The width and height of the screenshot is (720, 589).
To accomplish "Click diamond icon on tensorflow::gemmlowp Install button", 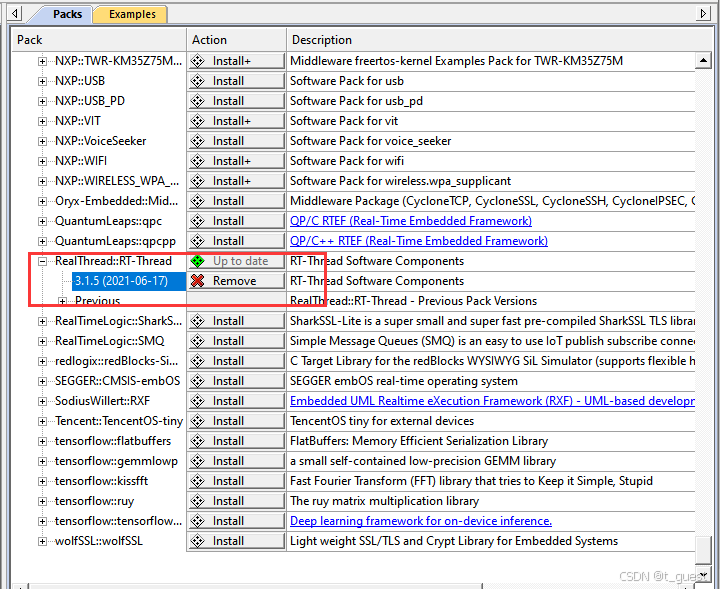I will [197, 461].
